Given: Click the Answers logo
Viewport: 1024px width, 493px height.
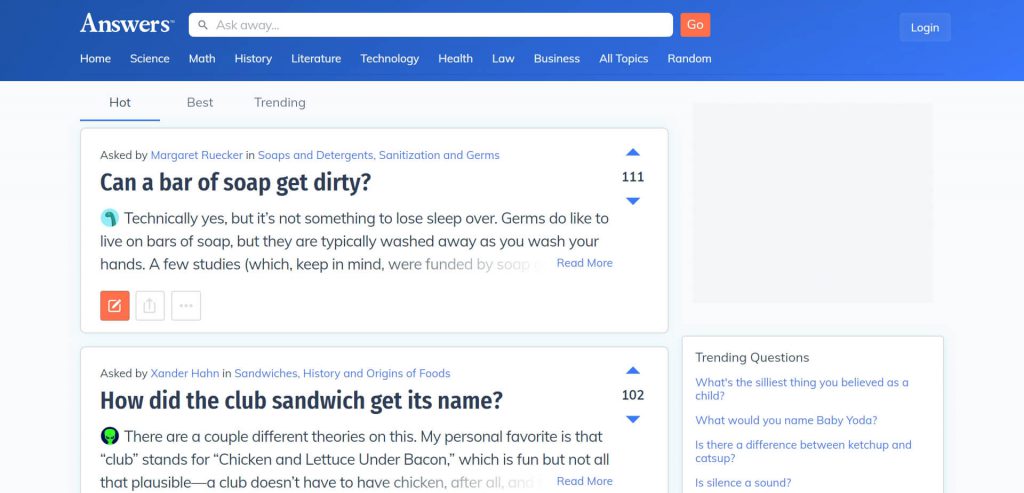Looking at the screenshot, I should (x=126, y=23).
